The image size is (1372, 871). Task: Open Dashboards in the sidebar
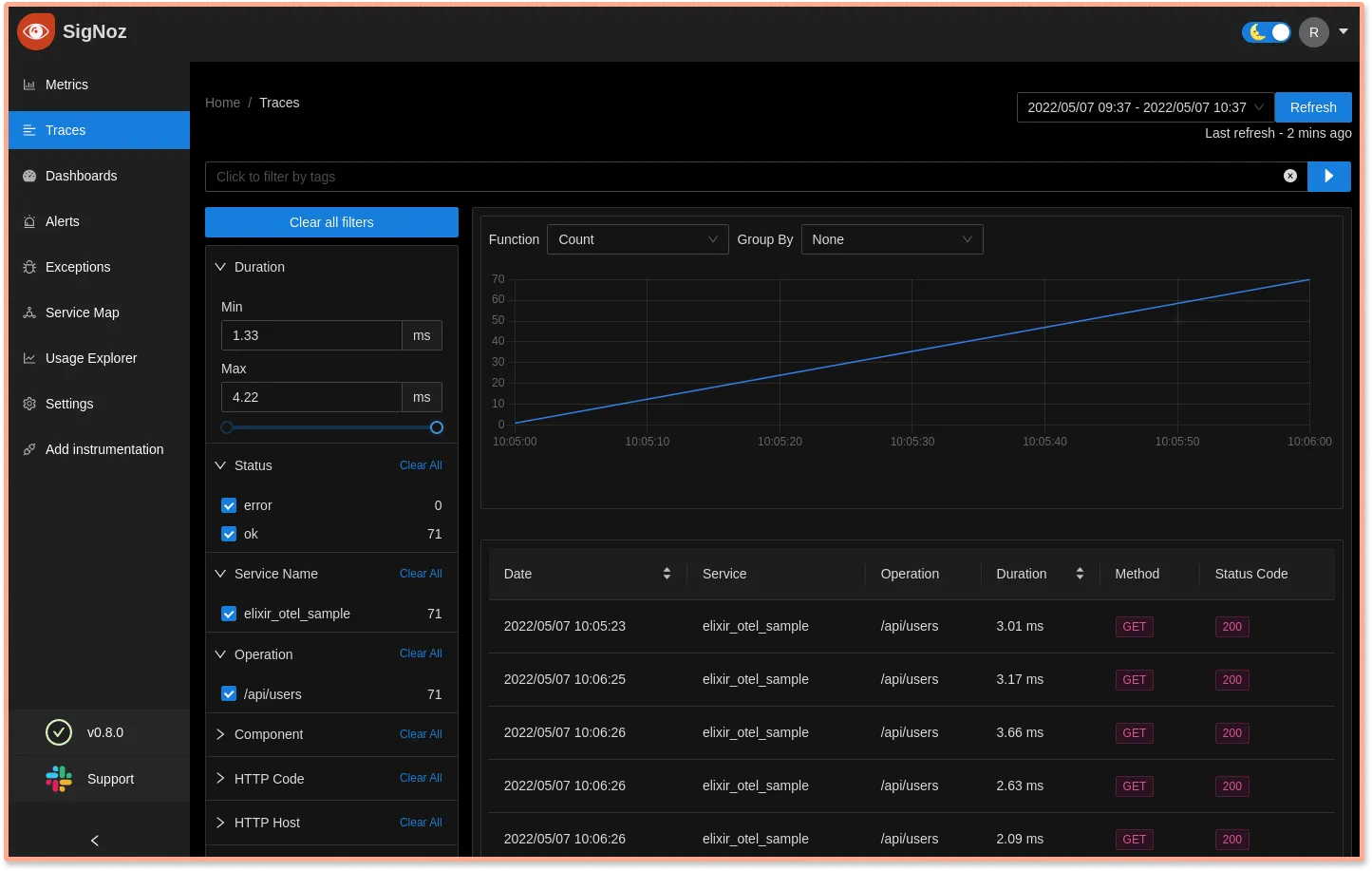(99, 176)
